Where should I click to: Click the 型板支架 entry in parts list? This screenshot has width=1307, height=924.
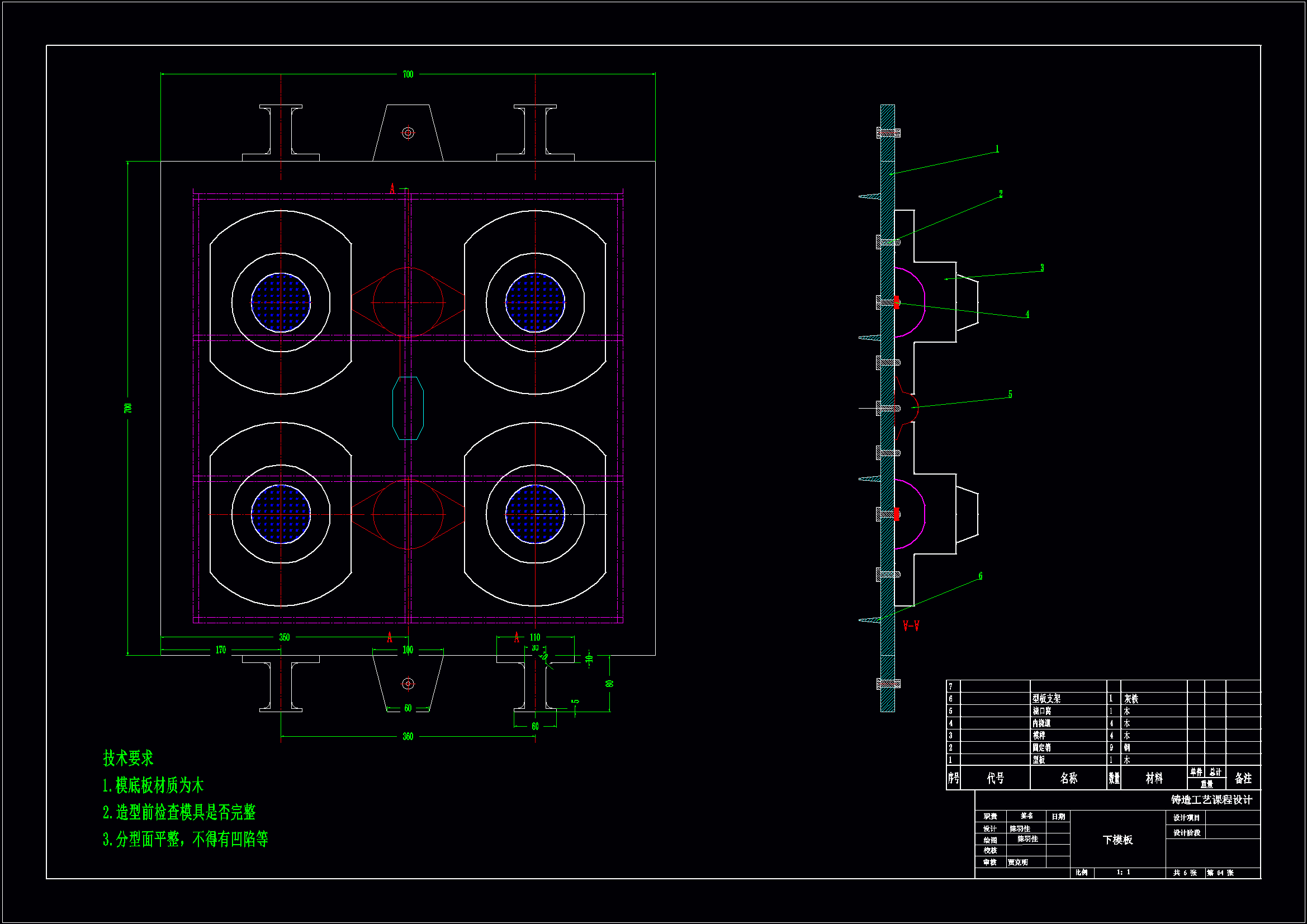[1046, 699]
